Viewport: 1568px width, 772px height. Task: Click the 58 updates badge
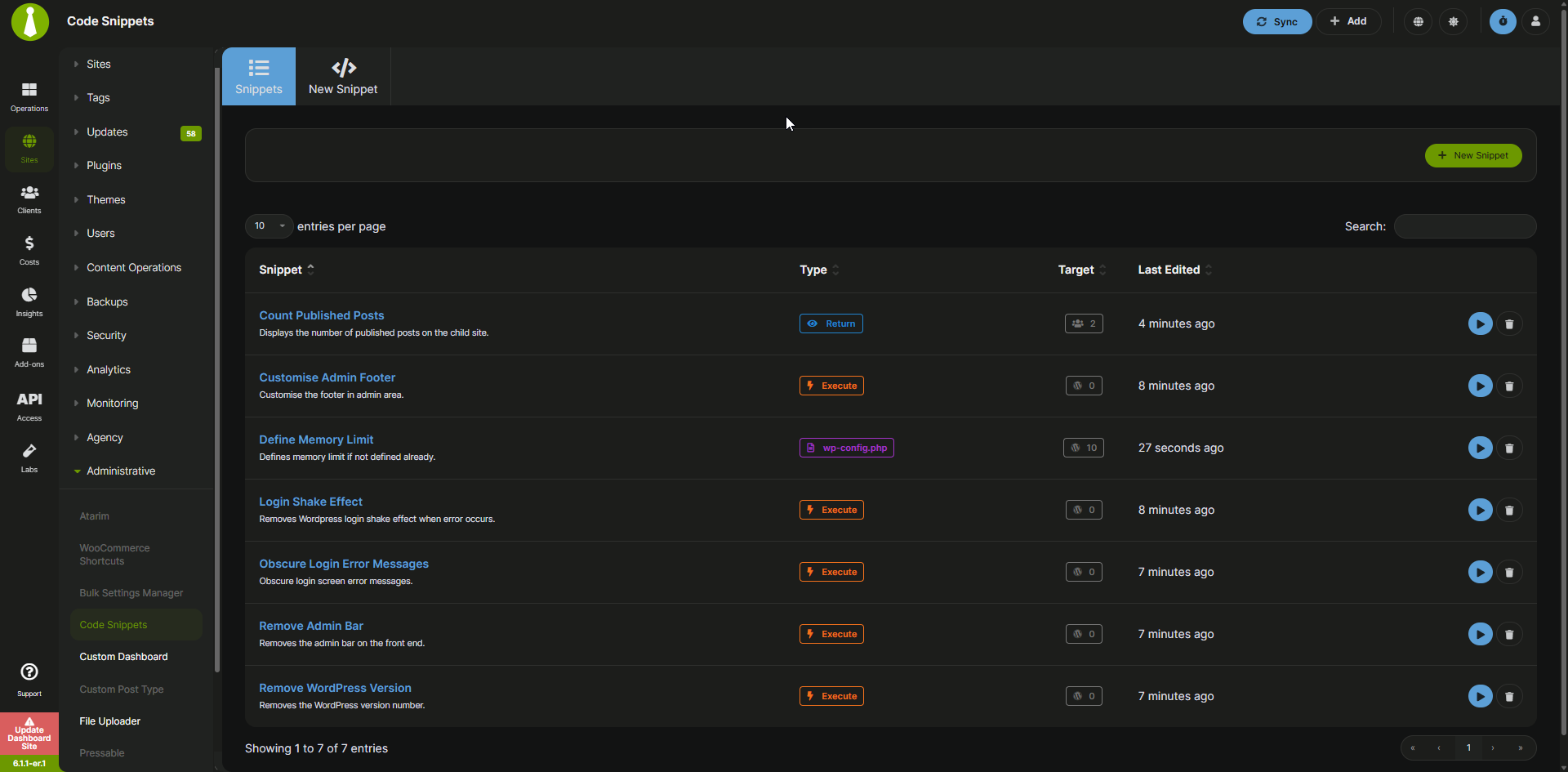pos(191,133)
